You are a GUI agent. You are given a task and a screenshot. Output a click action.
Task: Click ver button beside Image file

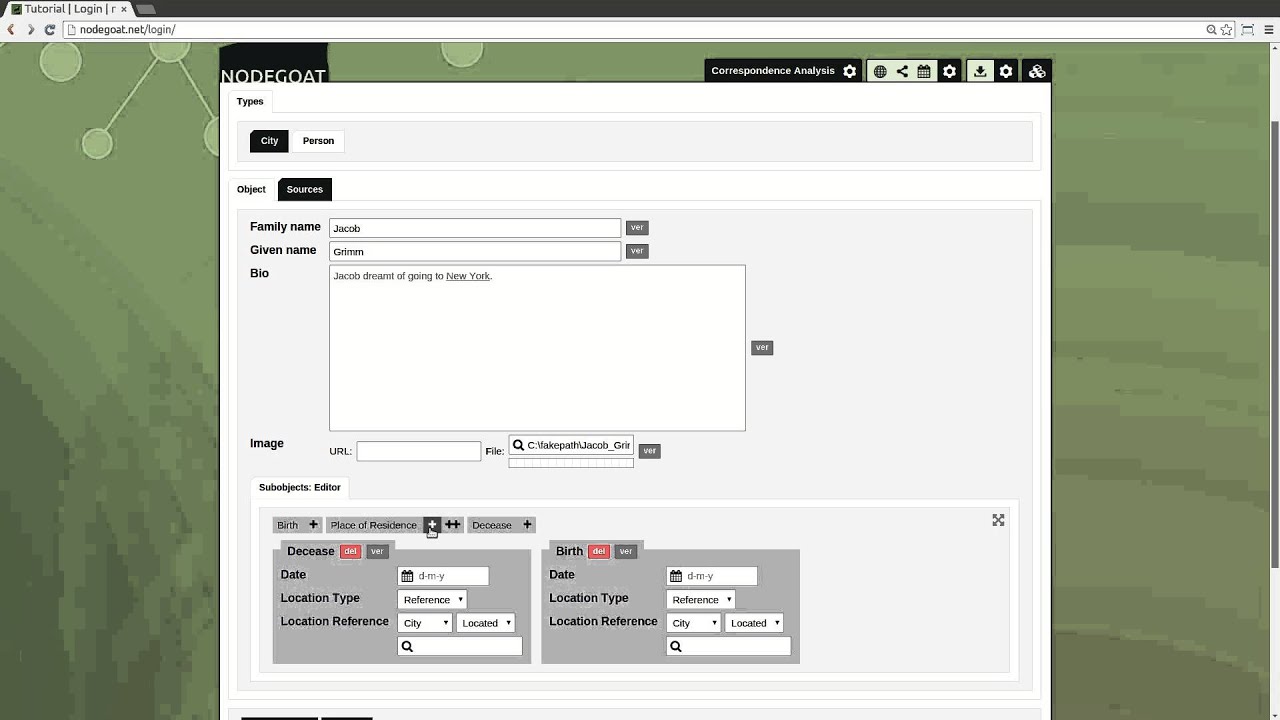pos(649,451)
